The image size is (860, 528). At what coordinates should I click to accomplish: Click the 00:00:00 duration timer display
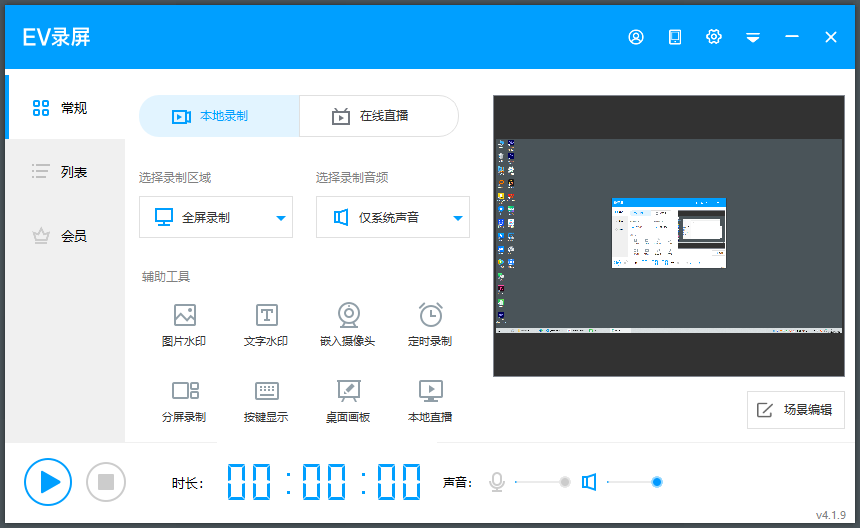pos(324,482)
